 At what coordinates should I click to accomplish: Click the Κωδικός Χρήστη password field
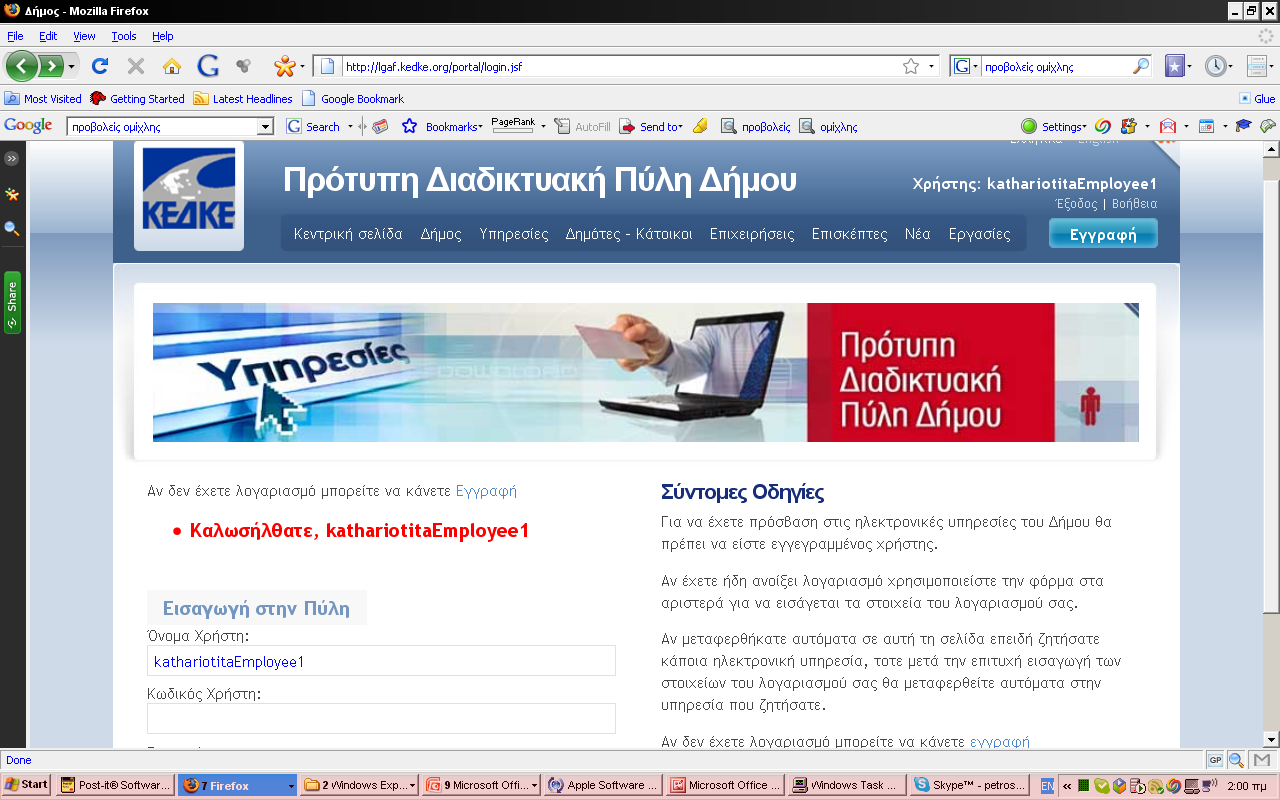pyautogui.click(x=381, y=719)
